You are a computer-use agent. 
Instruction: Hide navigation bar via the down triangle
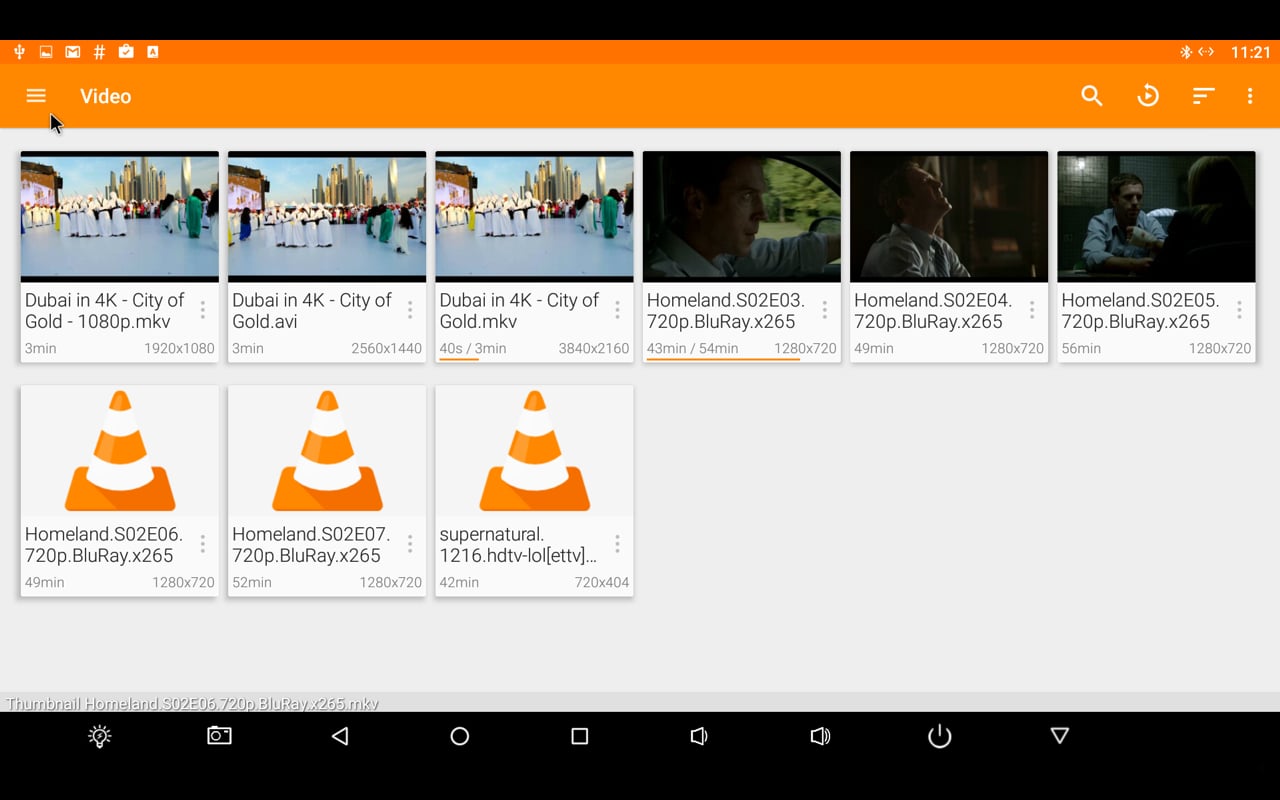tap(1059, 736)
